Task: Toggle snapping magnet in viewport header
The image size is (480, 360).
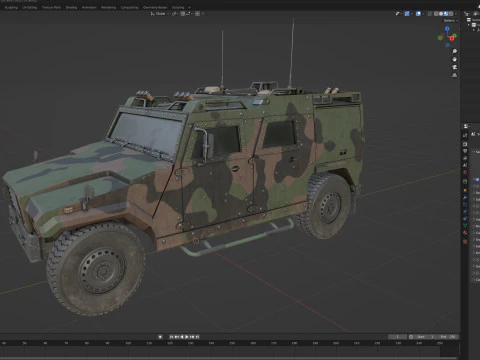Action: (x=183, y=14)
